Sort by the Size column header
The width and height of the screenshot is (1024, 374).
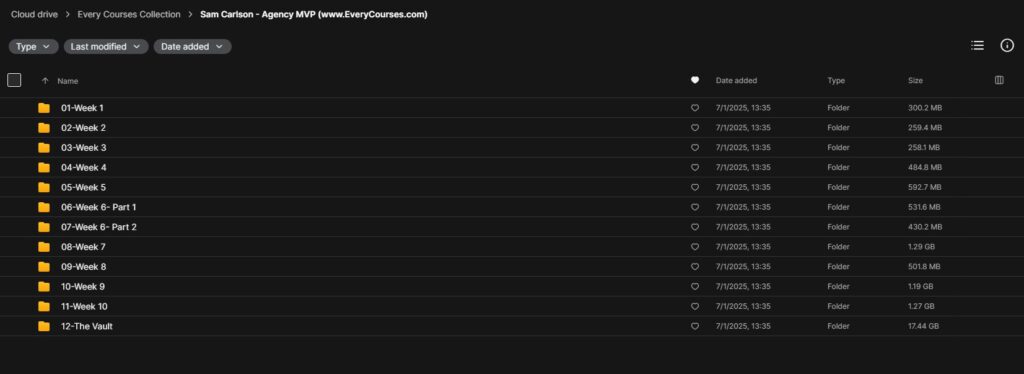915,81
